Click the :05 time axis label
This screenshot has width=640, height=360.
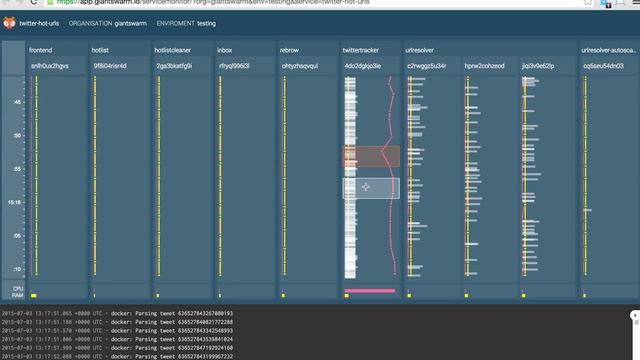point(17,236)
